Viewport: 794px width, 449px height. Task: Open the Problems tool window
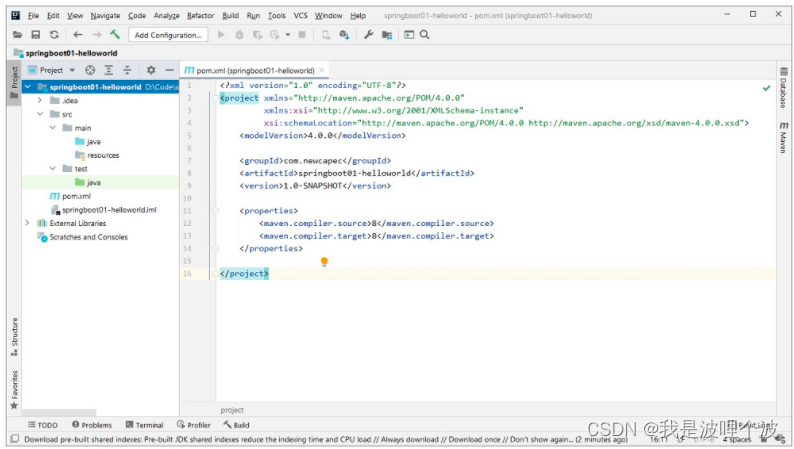coord(92,425)
